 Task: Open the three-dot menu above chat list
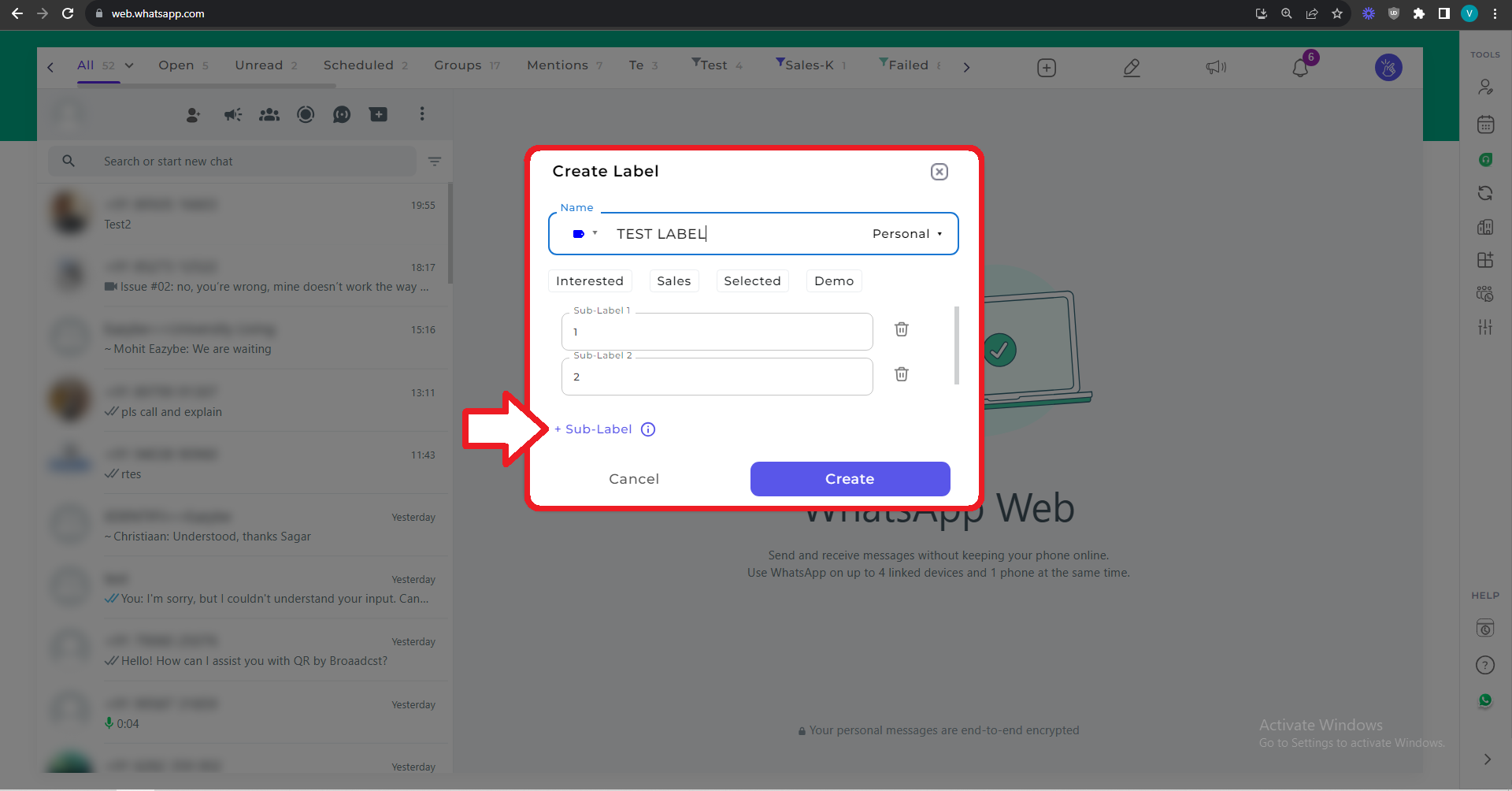pyautogui.click(x=422, y=115)
